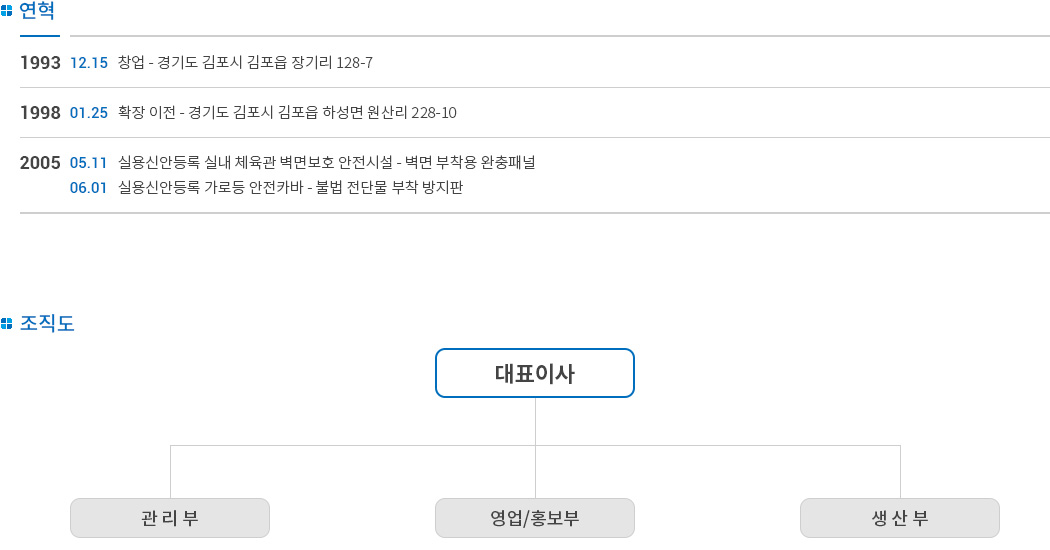Image resolution: width=1050 pixels, height=550 pixels.
Task: Click the icon beside 조직도 heading
Action: pos(6,324)
